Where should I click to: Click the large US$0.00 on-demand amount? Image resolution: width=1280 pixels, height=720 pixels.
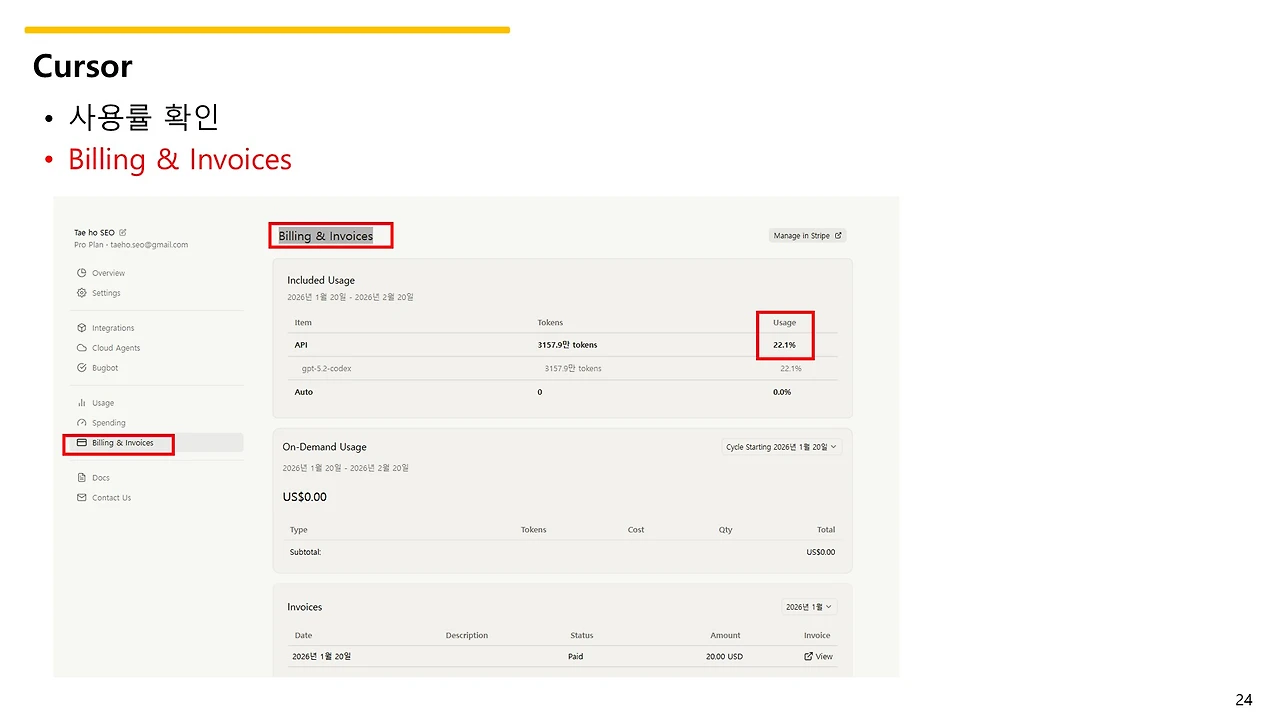305,497
